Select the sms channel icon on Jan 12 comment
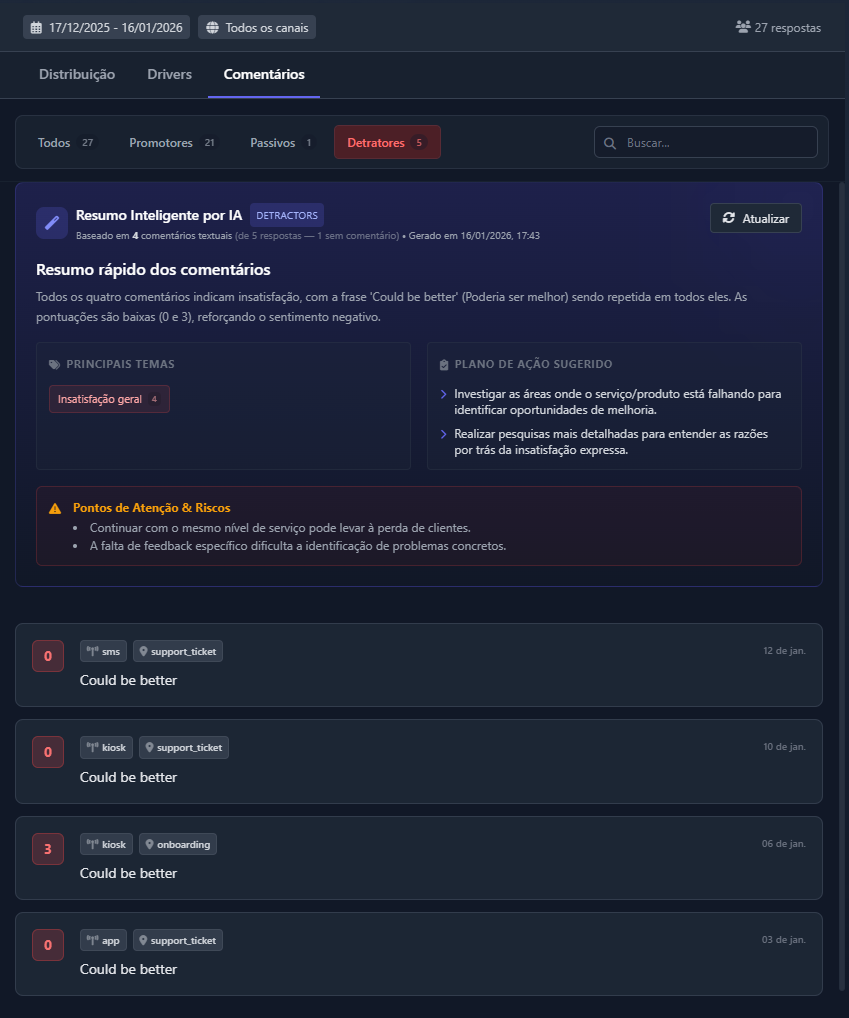849x1018 pixels. tap(91, 651)
